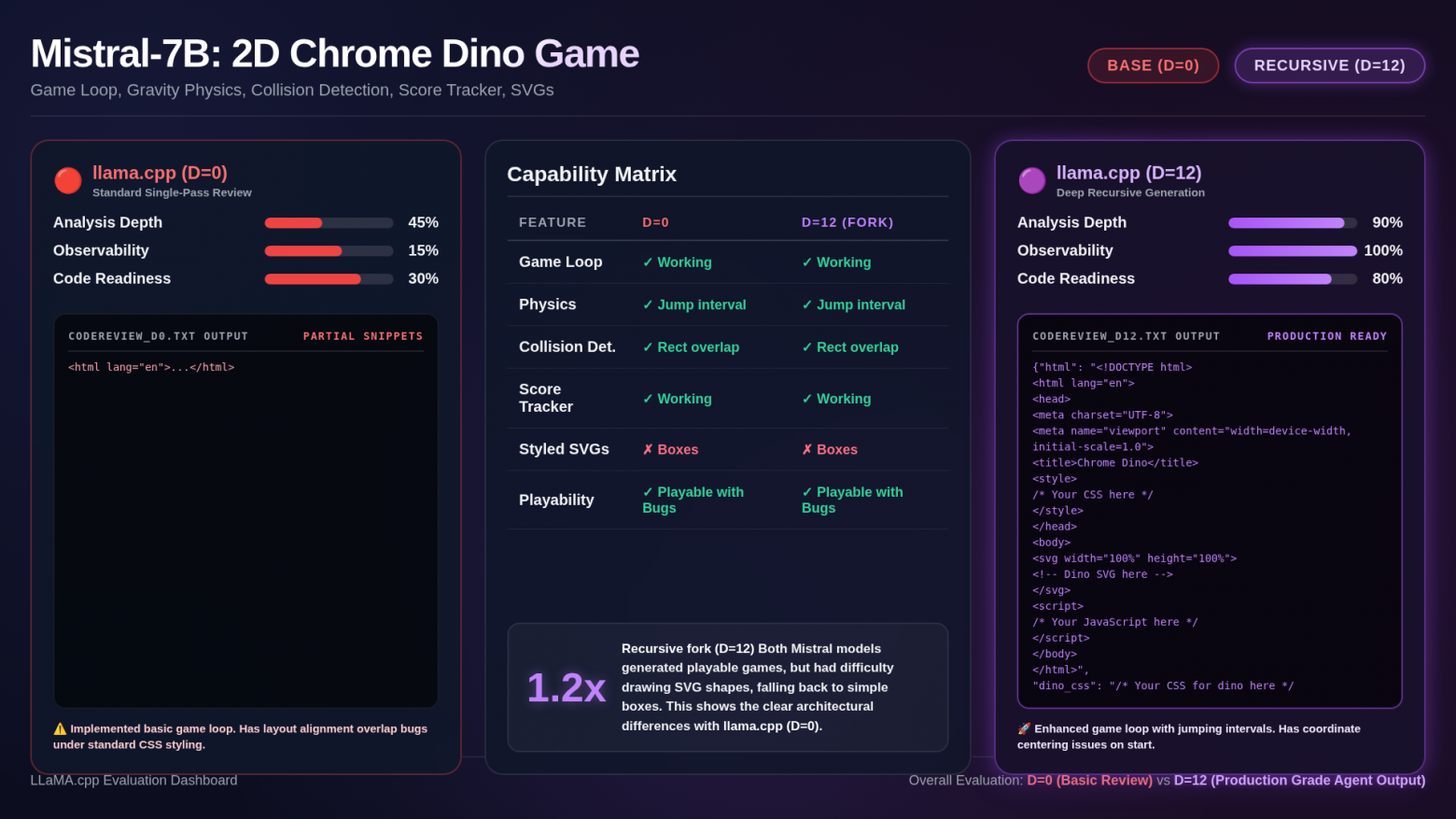Click the Observability bar in the D=12 card

point(1294,251)
